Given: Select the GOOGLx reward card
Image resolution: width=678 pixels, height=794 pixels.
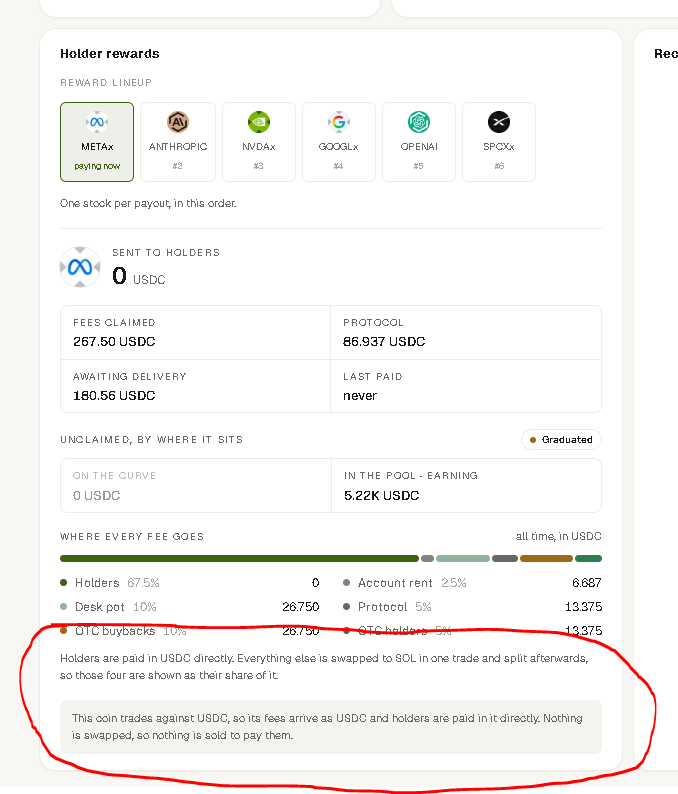Looking at the screenshot, I should (x=339, y=142).
